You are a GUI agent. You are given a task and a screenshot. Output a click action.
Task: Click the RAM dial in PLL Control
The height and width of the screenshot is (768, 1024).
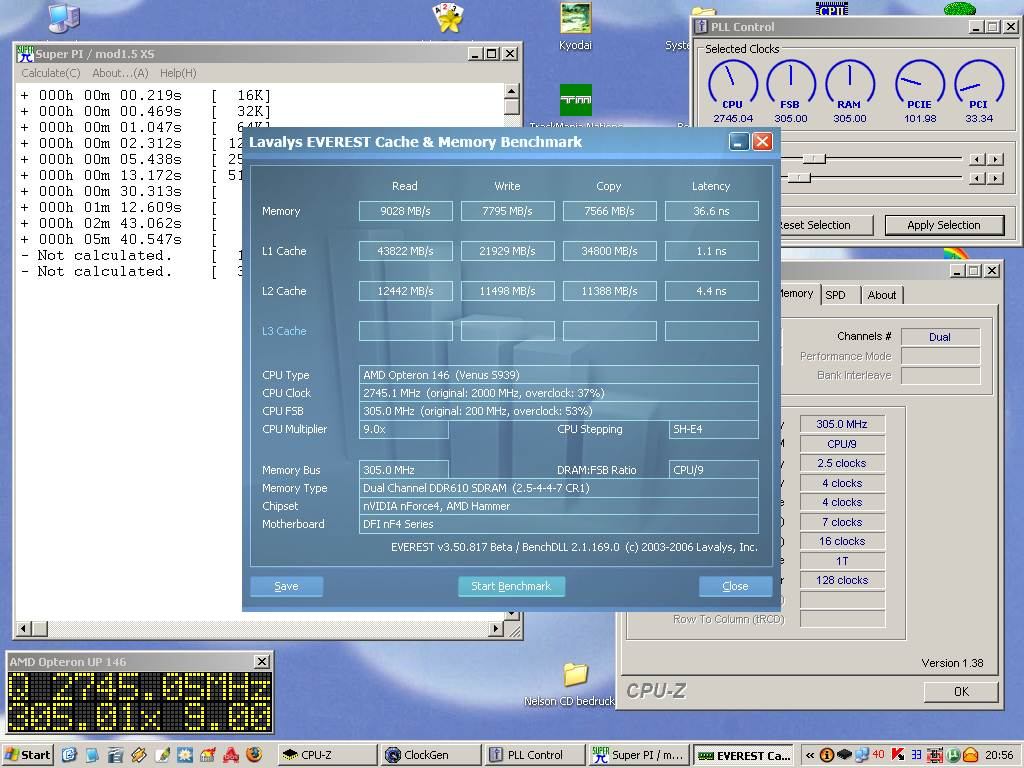click(849, 84)
